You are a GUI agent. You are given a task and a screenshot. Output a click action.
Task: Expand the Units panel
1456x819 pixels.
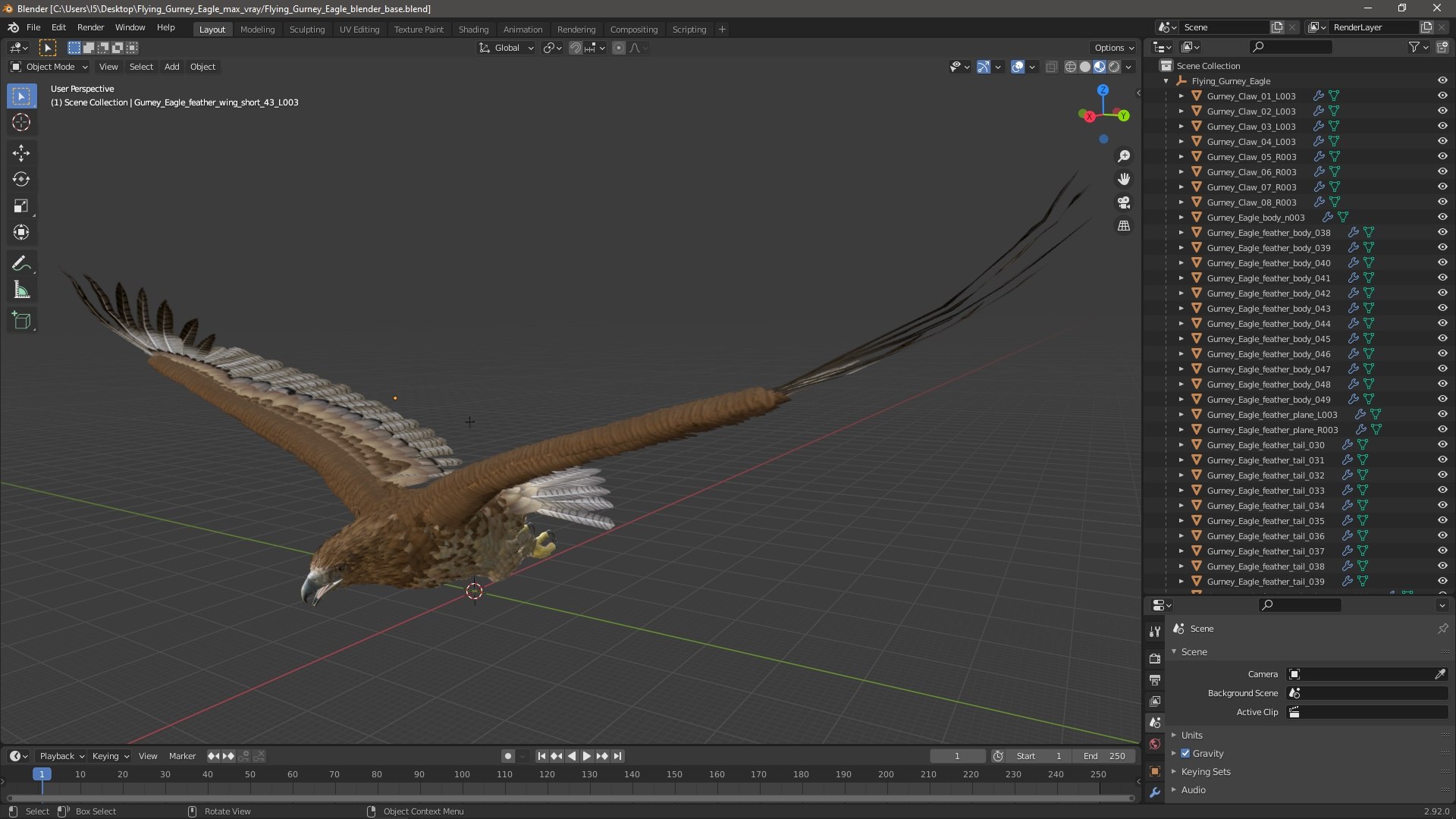(x=1192, y=735)
